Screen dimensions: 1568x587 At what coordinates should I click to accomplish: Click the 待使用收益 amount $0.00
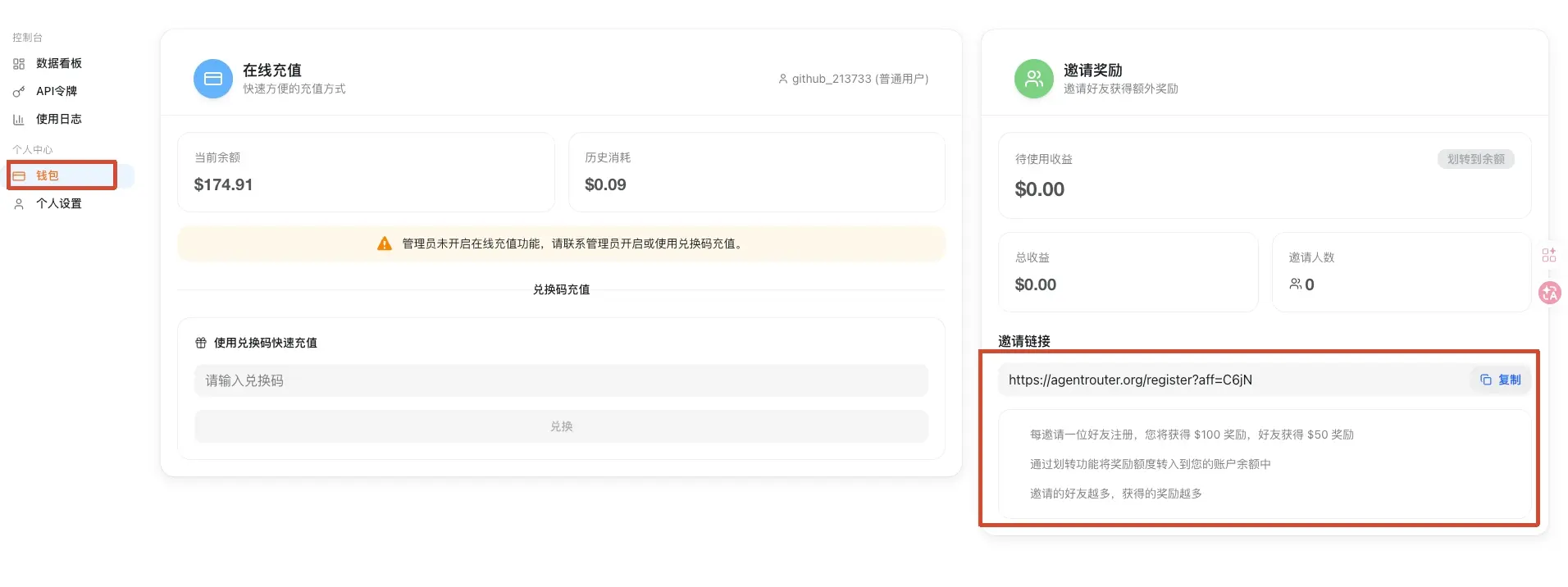[x=1040, y=189]
